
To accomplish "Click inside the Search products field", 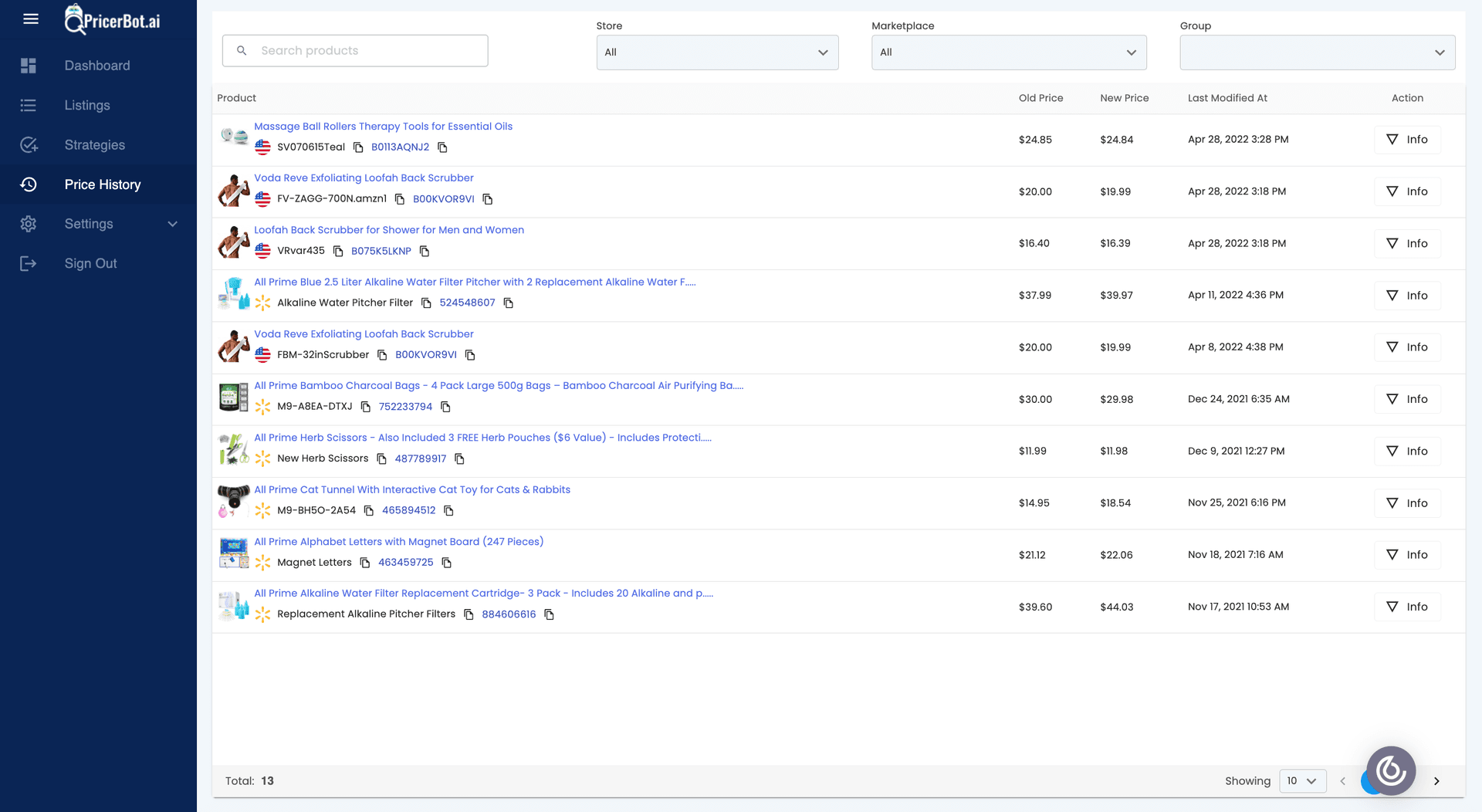I will click(x=354, y=50).
